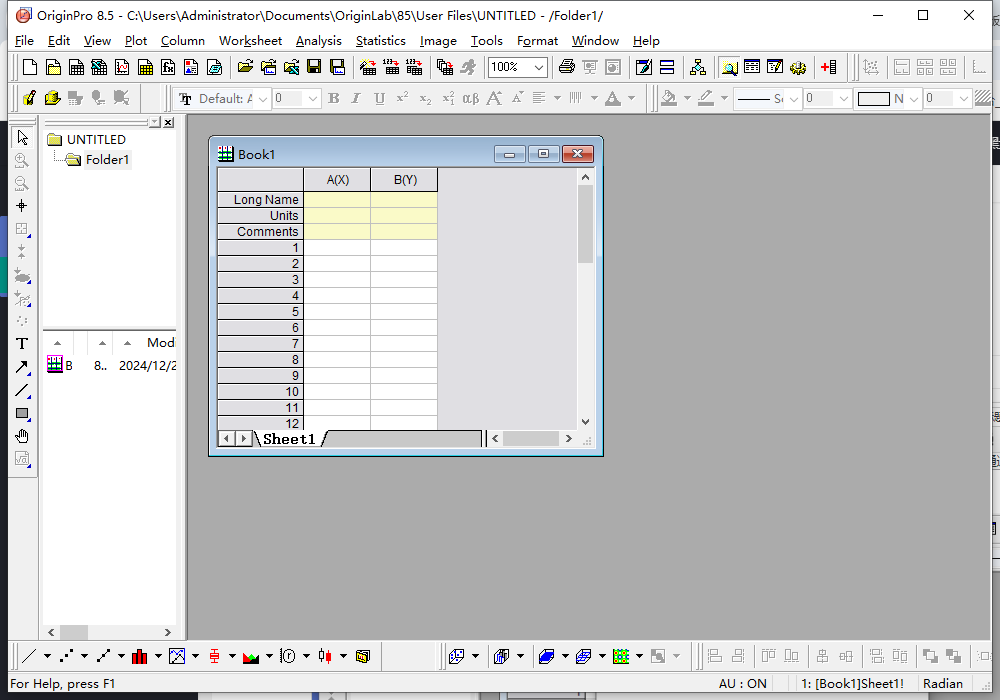Expand the Scatter plot type arrow
The width and height of the screenshot is (1000, 700).
coord(84,656)
